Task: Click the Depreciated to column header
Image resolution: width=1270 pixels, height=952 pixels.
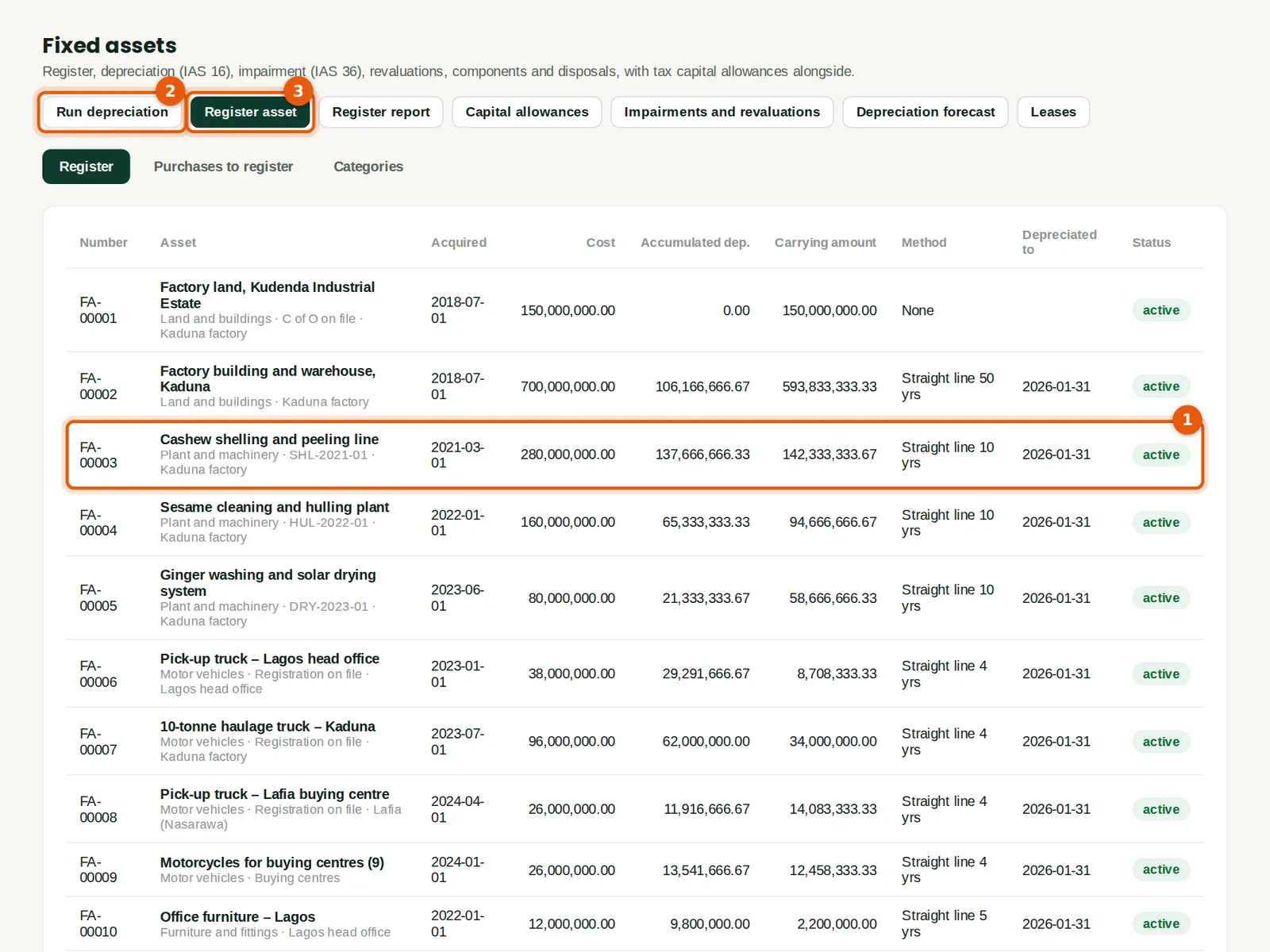Action: [x=1060, y=242]
